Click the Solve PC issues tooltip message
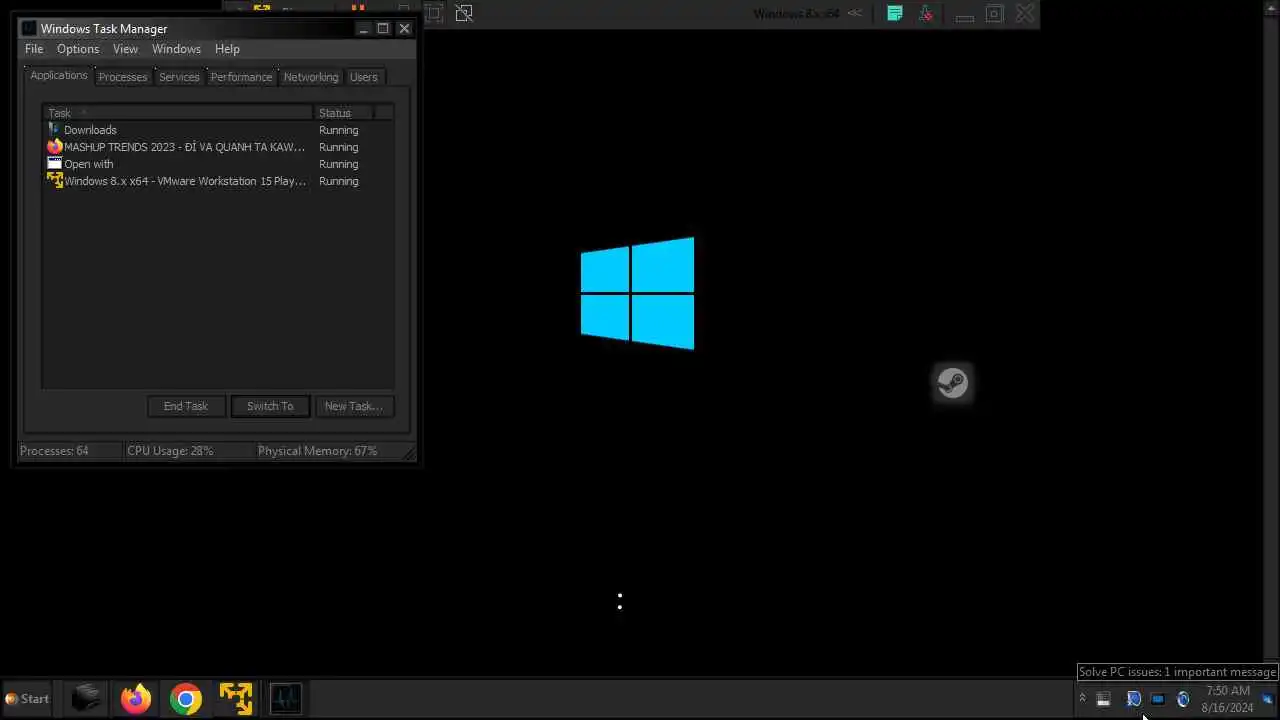Screen dimensions: 1280x720 pyautogui.click(x=1178, y=672)
